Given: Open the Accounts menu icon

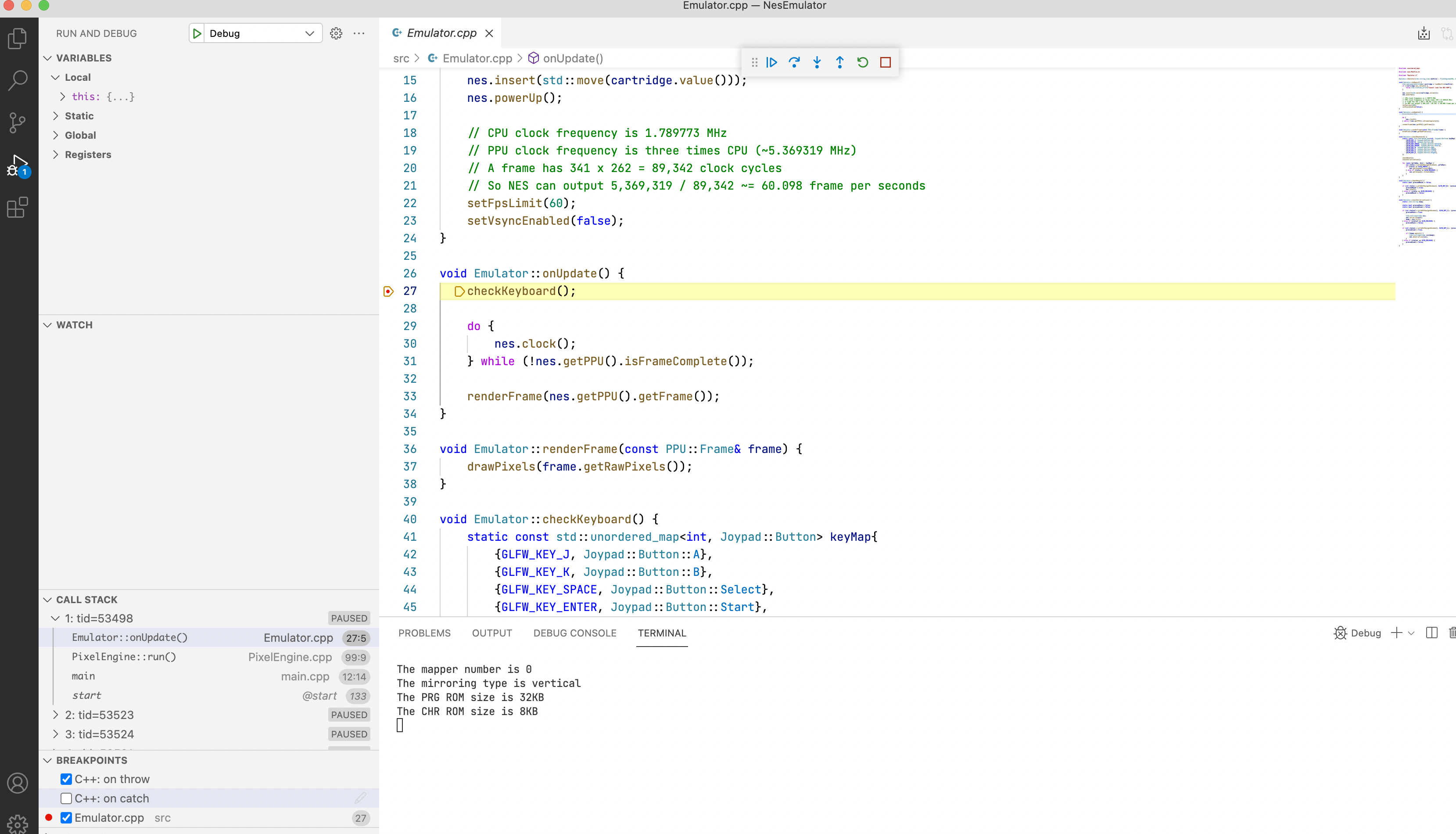Looking at the screenshot, I should [x=18, y=783].
